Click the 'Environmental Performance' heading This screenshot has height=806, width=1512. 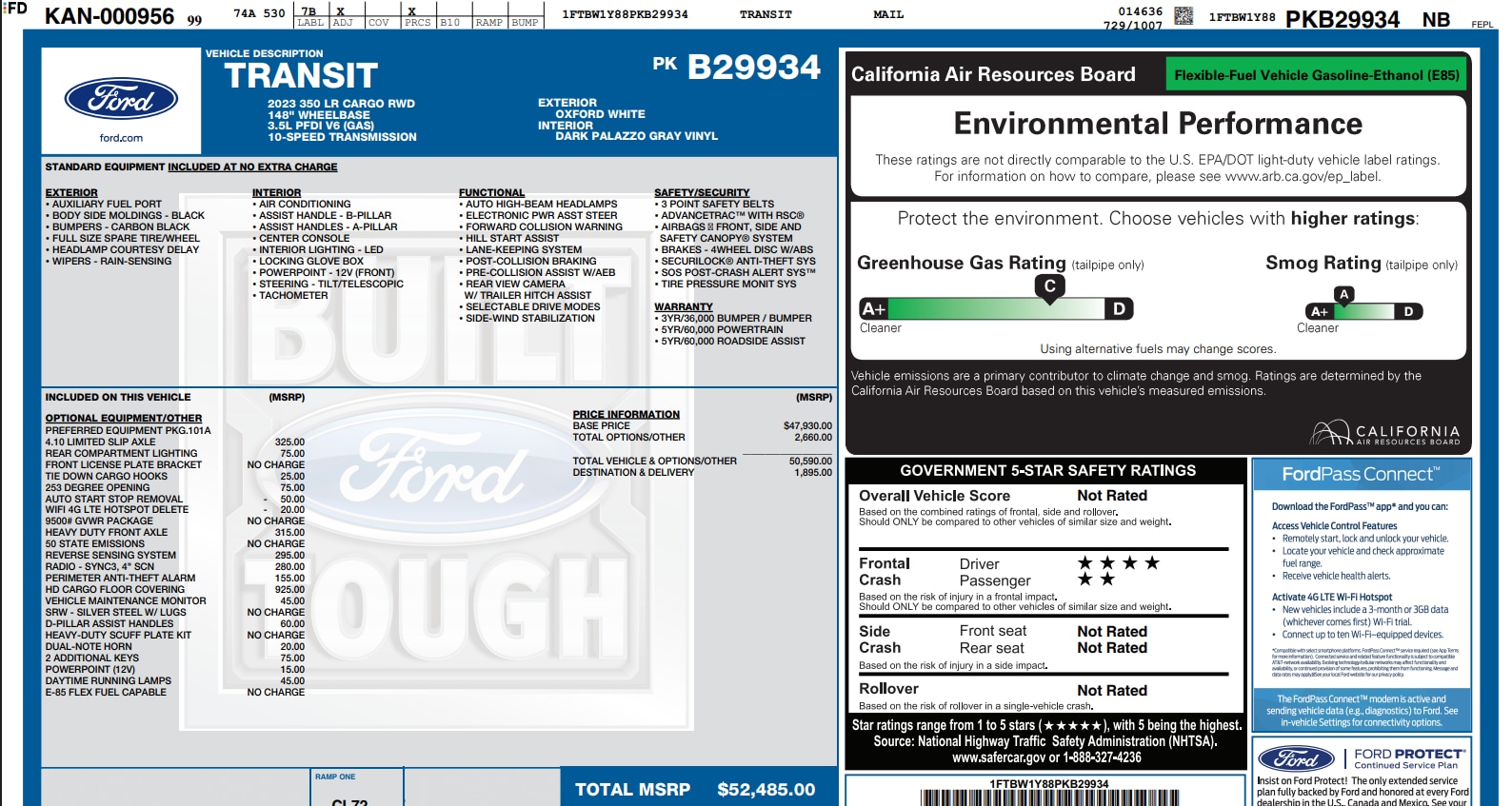1158,124
